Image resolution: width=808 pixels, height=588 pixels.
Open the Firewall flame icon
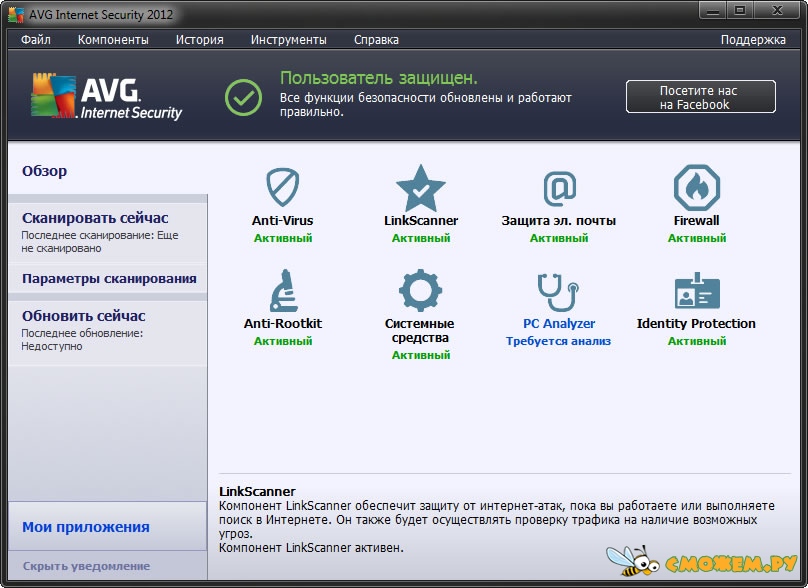pyautogui.click(x=697, y=188)
